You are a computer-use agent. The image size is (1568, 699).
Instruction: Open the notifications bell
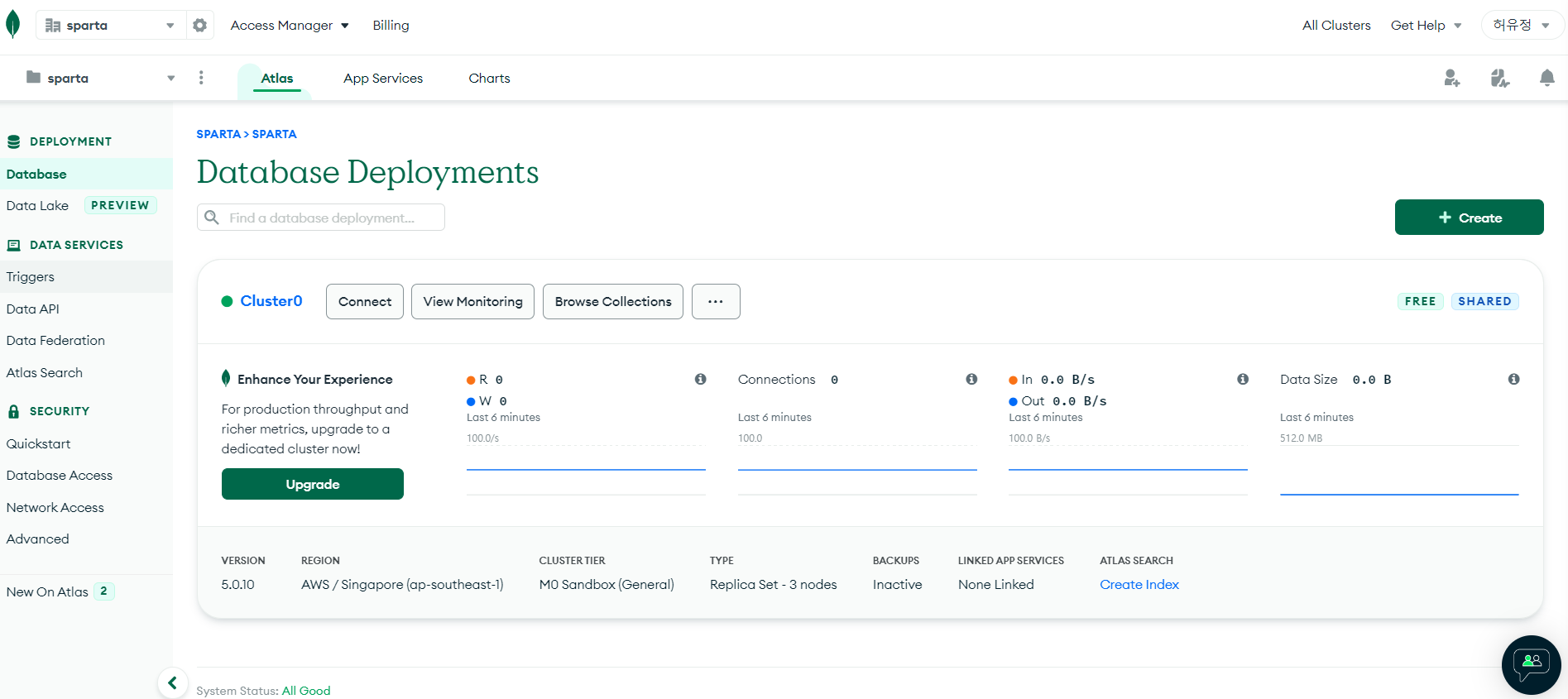point(1546,78)
